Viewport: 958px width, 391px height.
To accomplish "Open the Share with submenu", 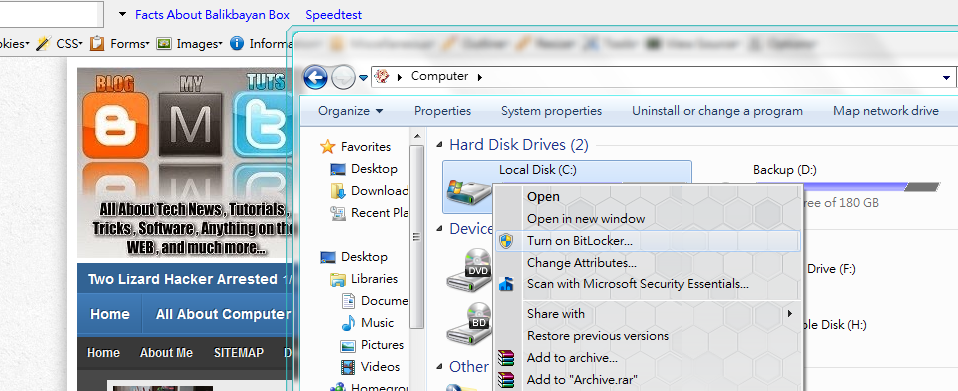I will click(648, 313).
